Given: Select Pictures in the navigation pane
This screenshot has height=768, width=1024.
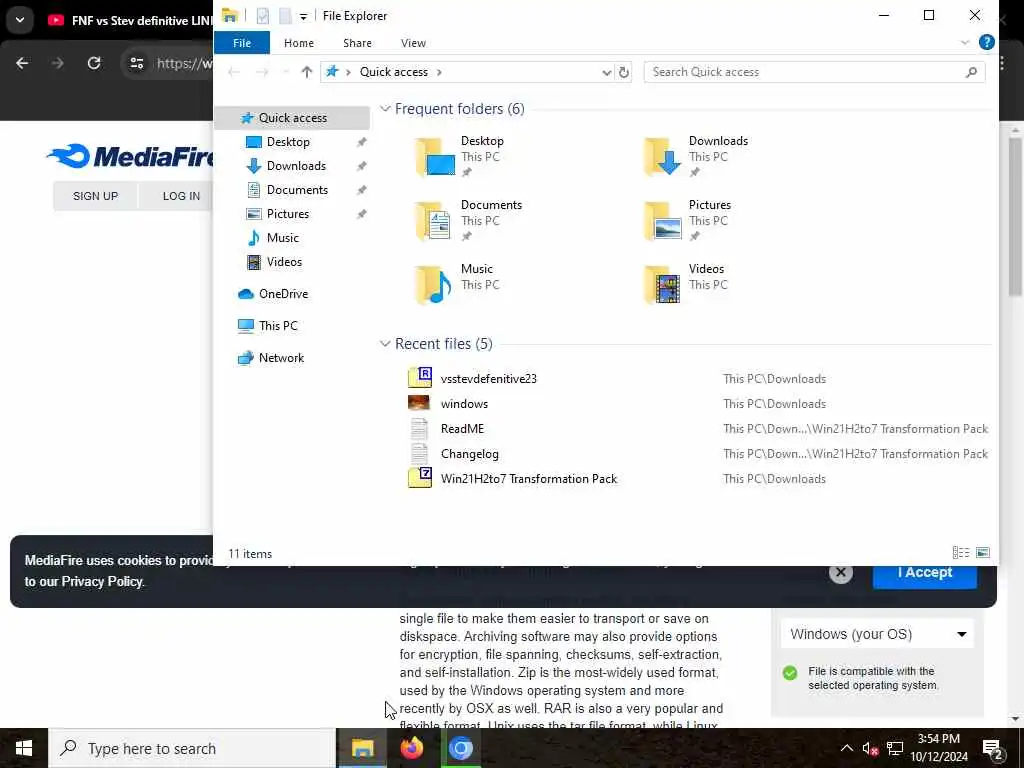Looking at the screenshot, I should click(287, 214).
